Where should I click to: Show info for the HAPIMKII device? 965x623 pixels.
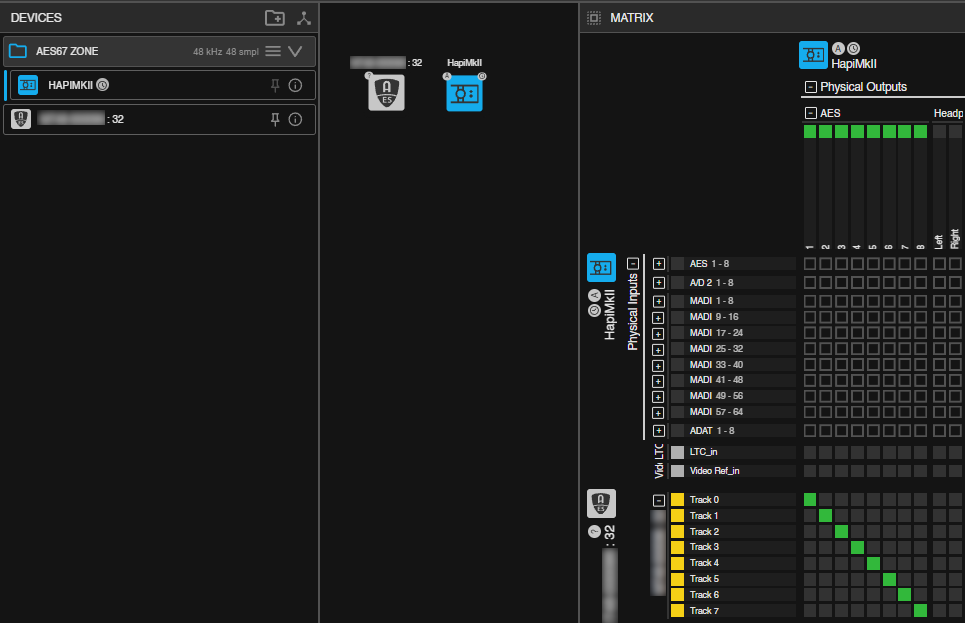coord(295,86)
